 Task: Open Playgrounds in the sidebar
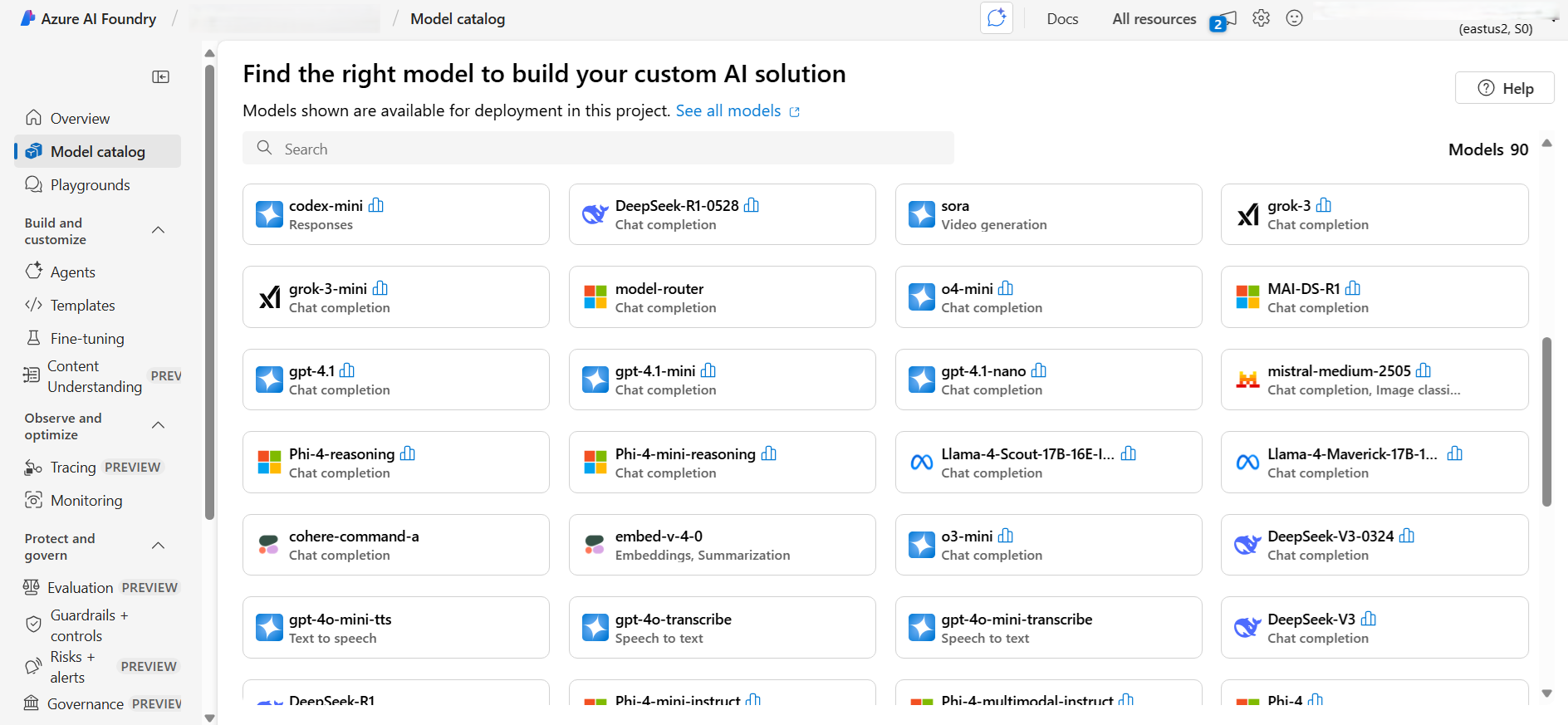pos(90,185)
